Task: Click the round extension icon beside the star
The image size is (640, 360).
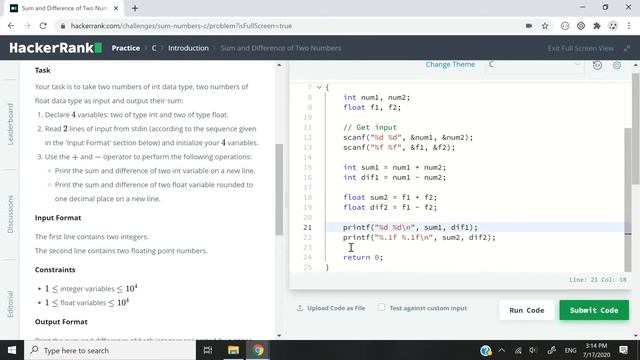Action: [565, 26]
